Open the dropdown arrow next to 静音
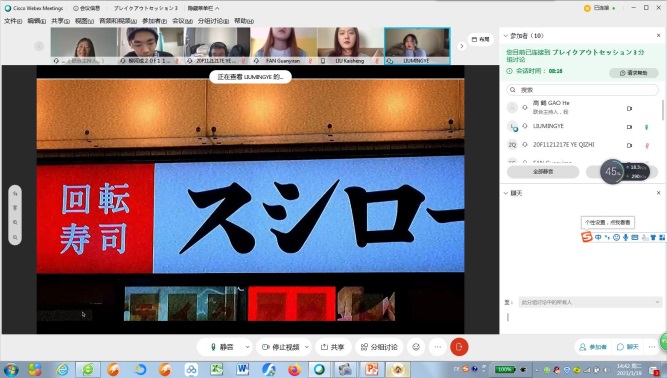 click(248, 347)
